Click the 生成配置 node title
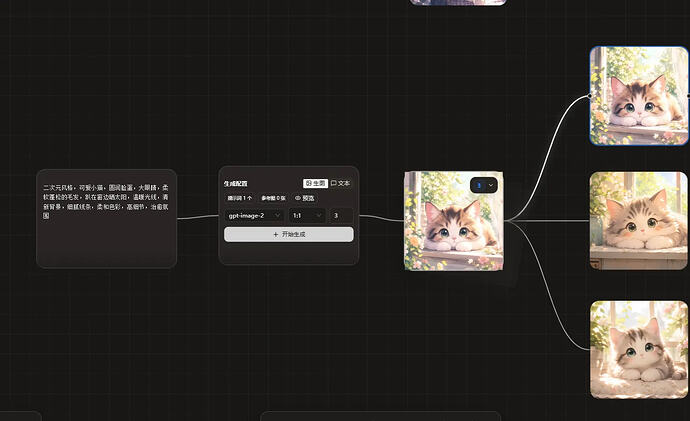Screen dimensions: 690x421 click(x=235, y=183)
